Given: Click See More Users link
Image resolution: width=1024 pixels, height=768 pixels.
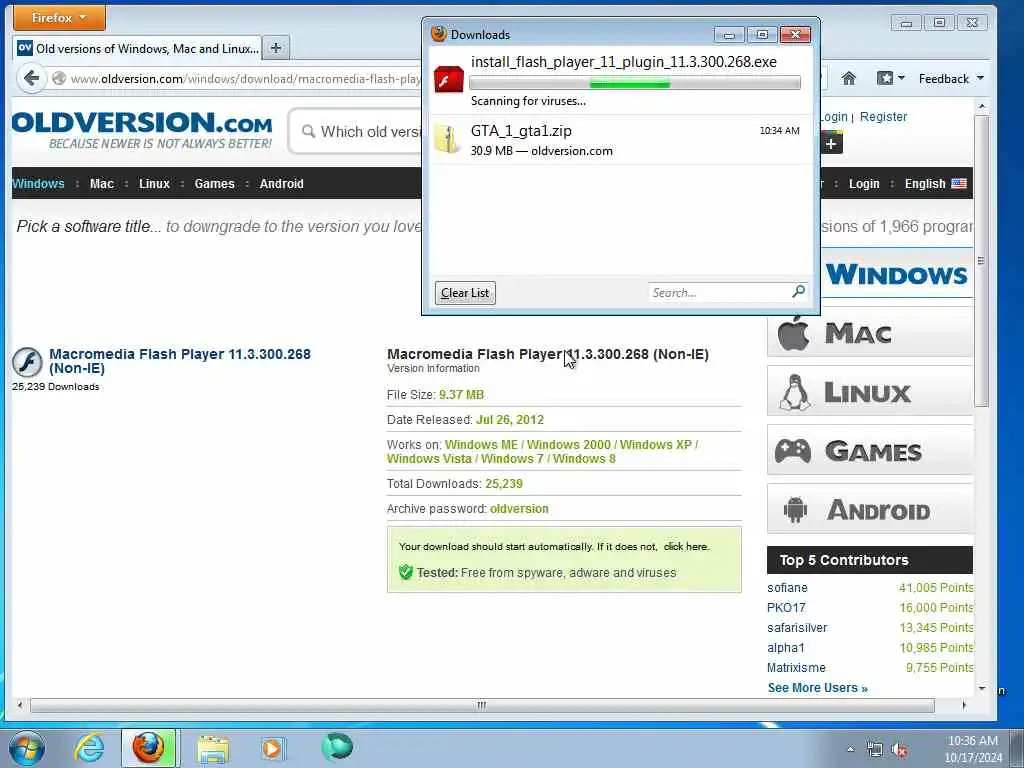Looking at the screenshot, I should point(818,688).
